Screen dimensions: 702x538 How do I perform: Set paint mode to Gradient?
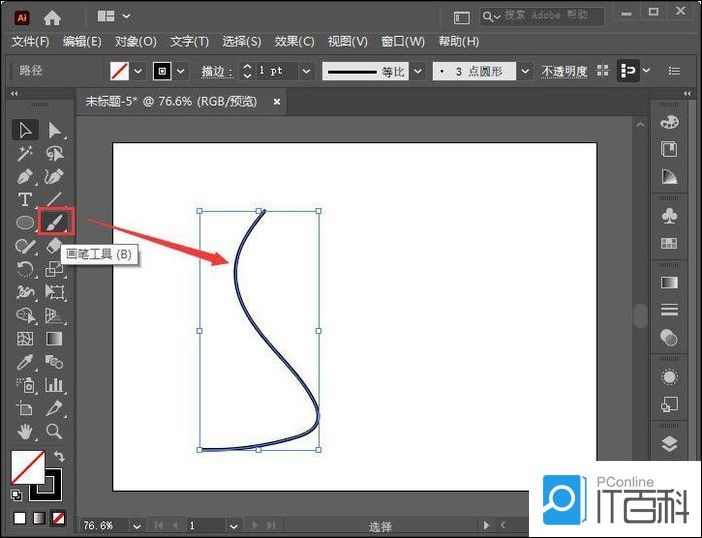(39, 518)
